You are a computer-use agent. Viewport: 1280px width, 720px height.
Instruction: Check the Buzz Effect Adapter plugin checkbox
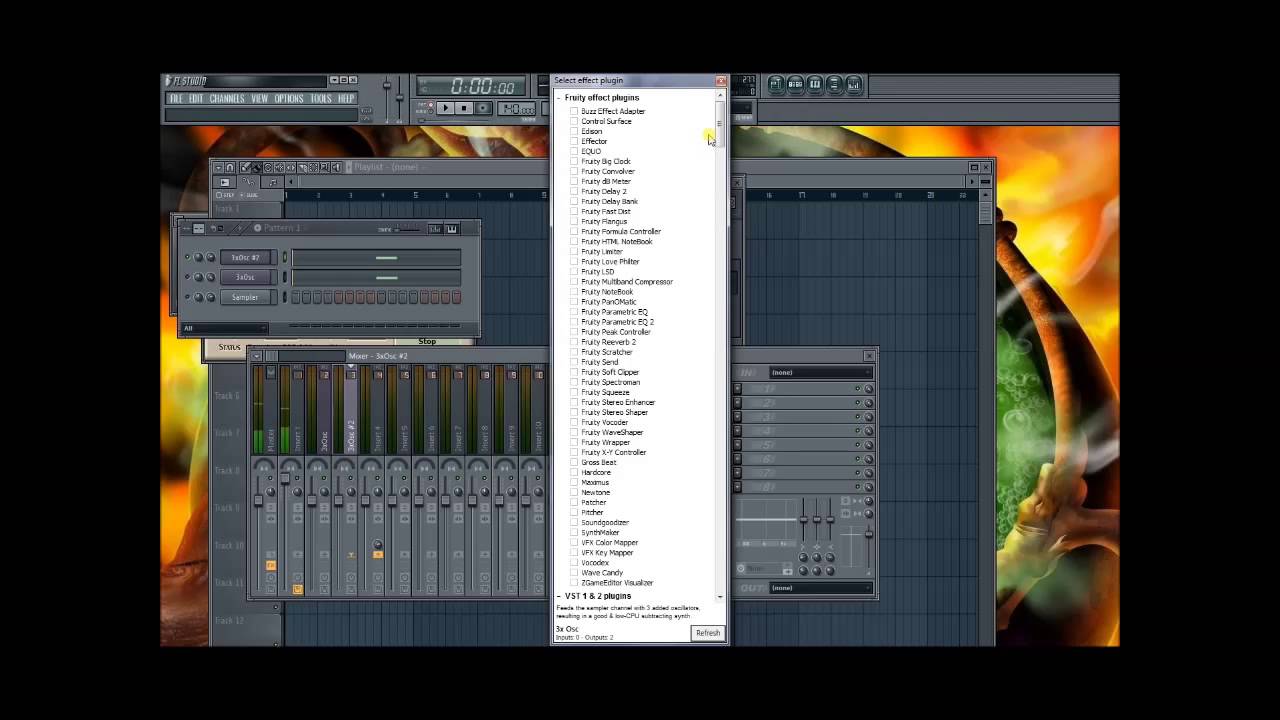pyautogui.click(x=574, y=111)
